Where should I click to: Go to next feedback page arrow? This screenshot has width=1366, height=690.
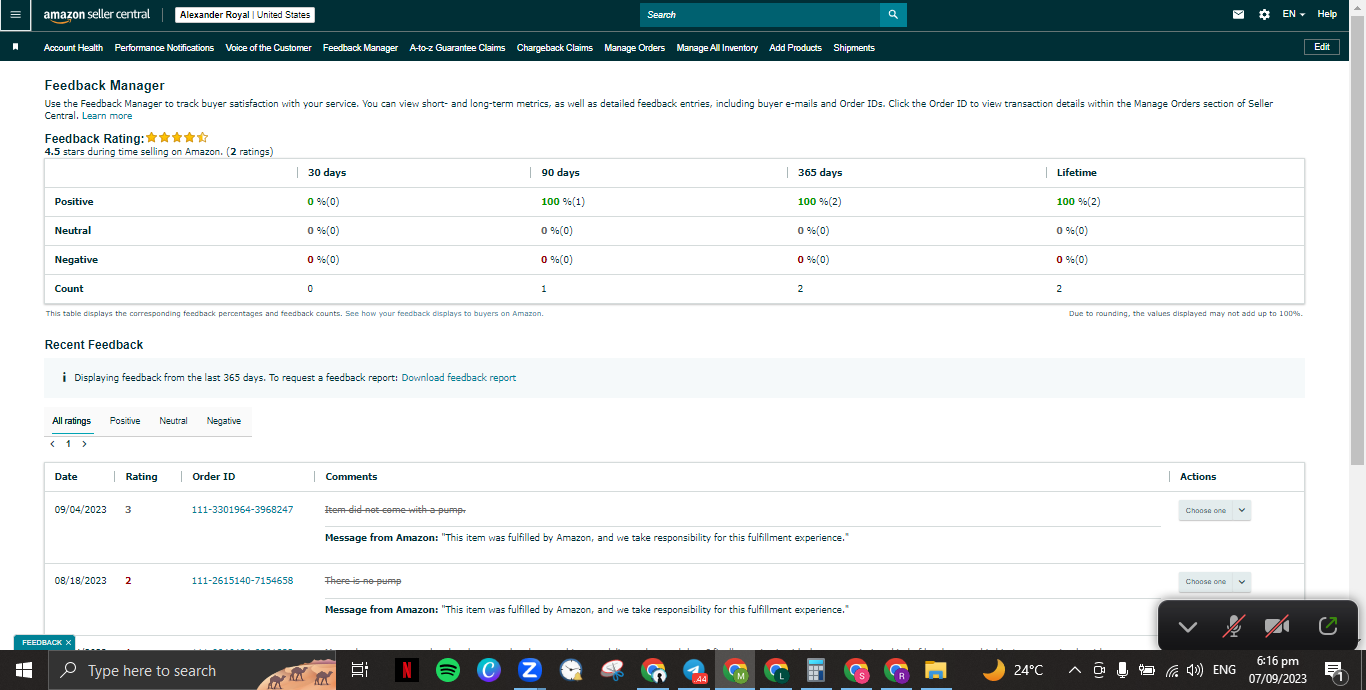(x=85, y=444)
